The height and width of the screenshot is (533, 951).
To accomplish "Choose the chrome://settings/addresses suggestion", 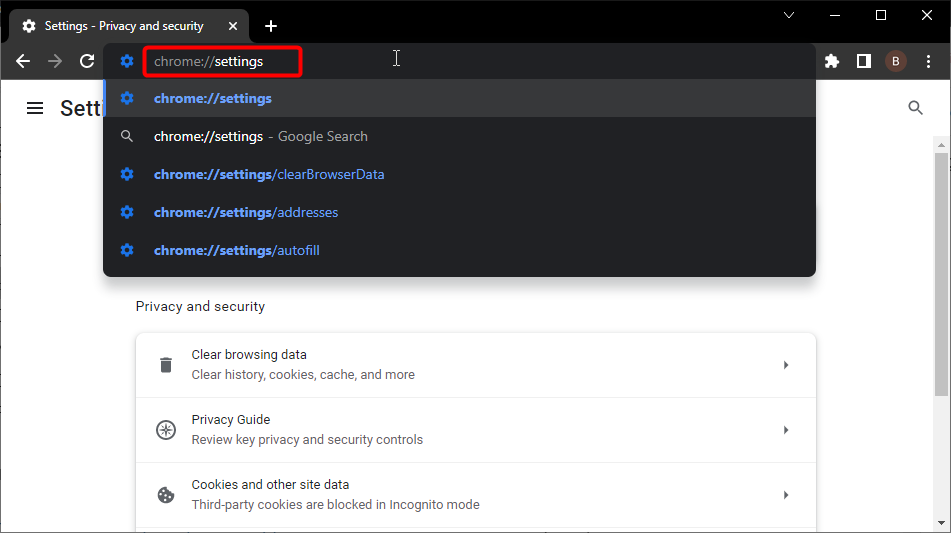I will pyautogui.click(x=460, y=212).
